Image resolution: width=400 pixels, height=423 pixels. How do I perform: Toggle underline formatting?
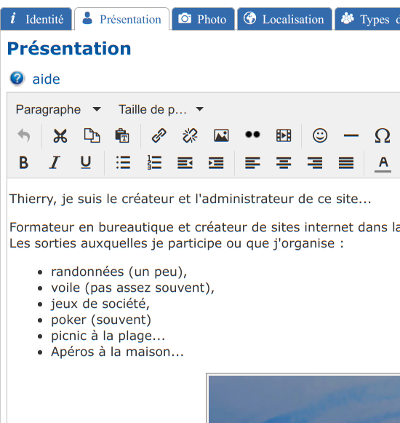click(86, 163)
